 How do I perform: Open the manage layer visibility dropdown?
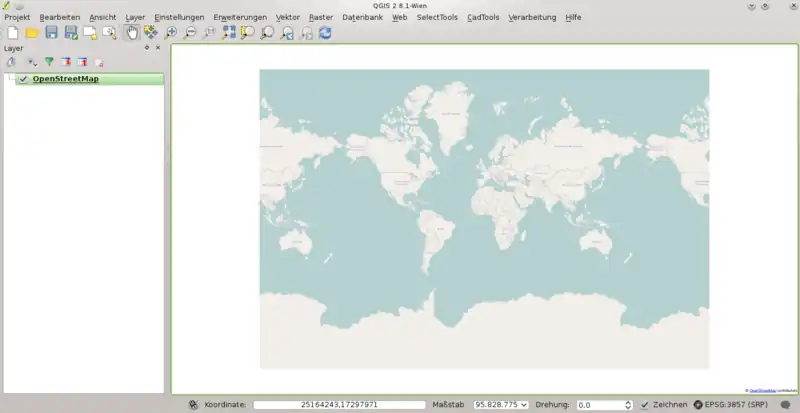point(32,62)
